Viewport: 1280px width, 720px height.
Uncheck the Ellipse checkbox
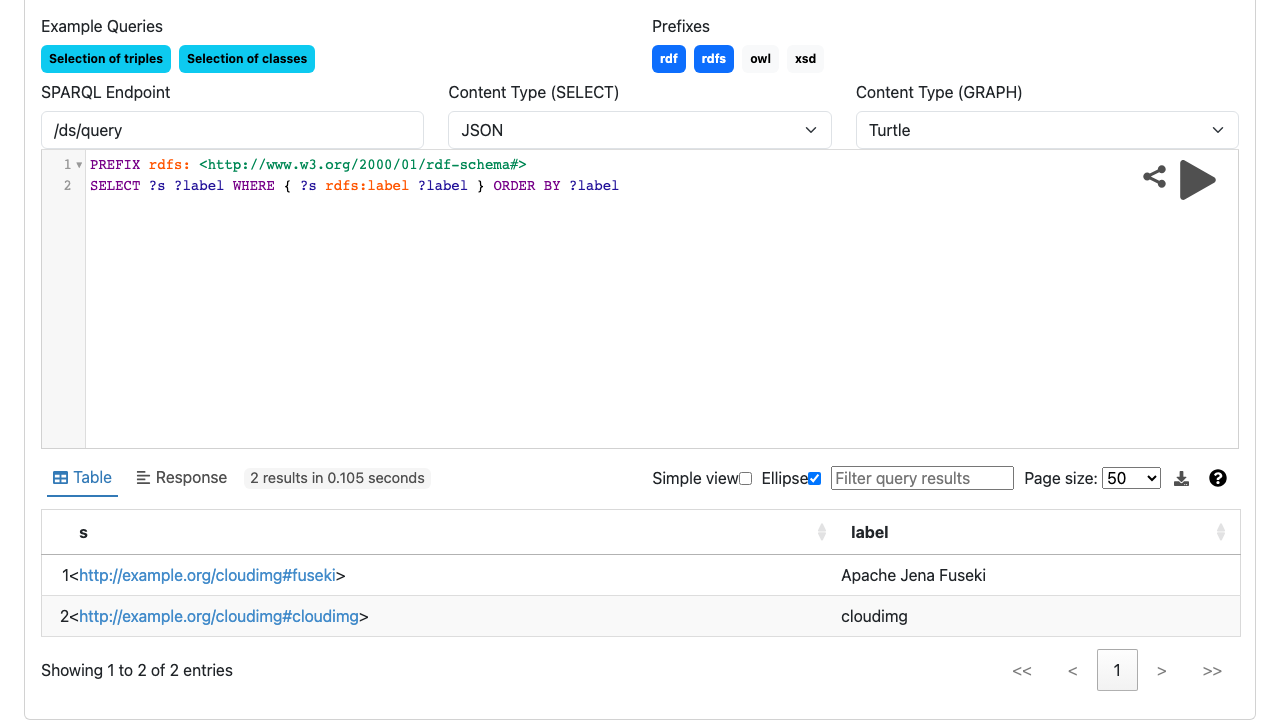click(814, 478)
